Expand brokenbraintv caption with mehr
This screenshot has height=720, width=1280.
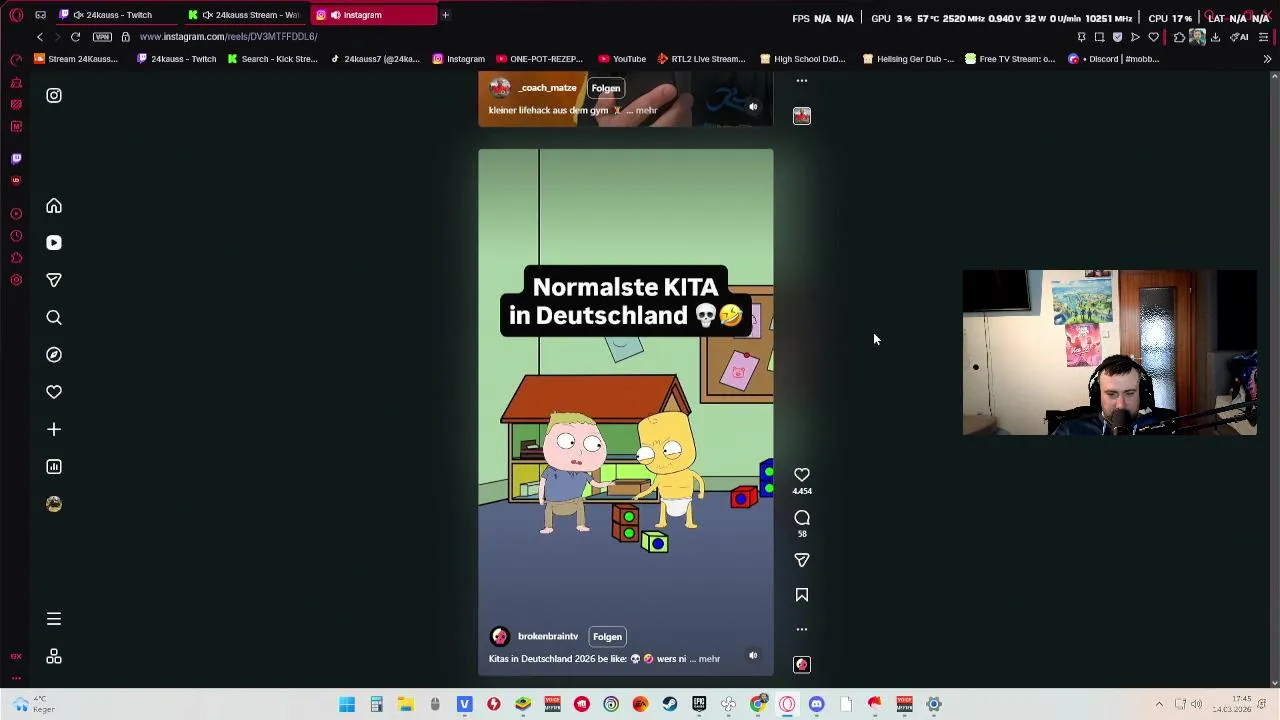(709, 659)
